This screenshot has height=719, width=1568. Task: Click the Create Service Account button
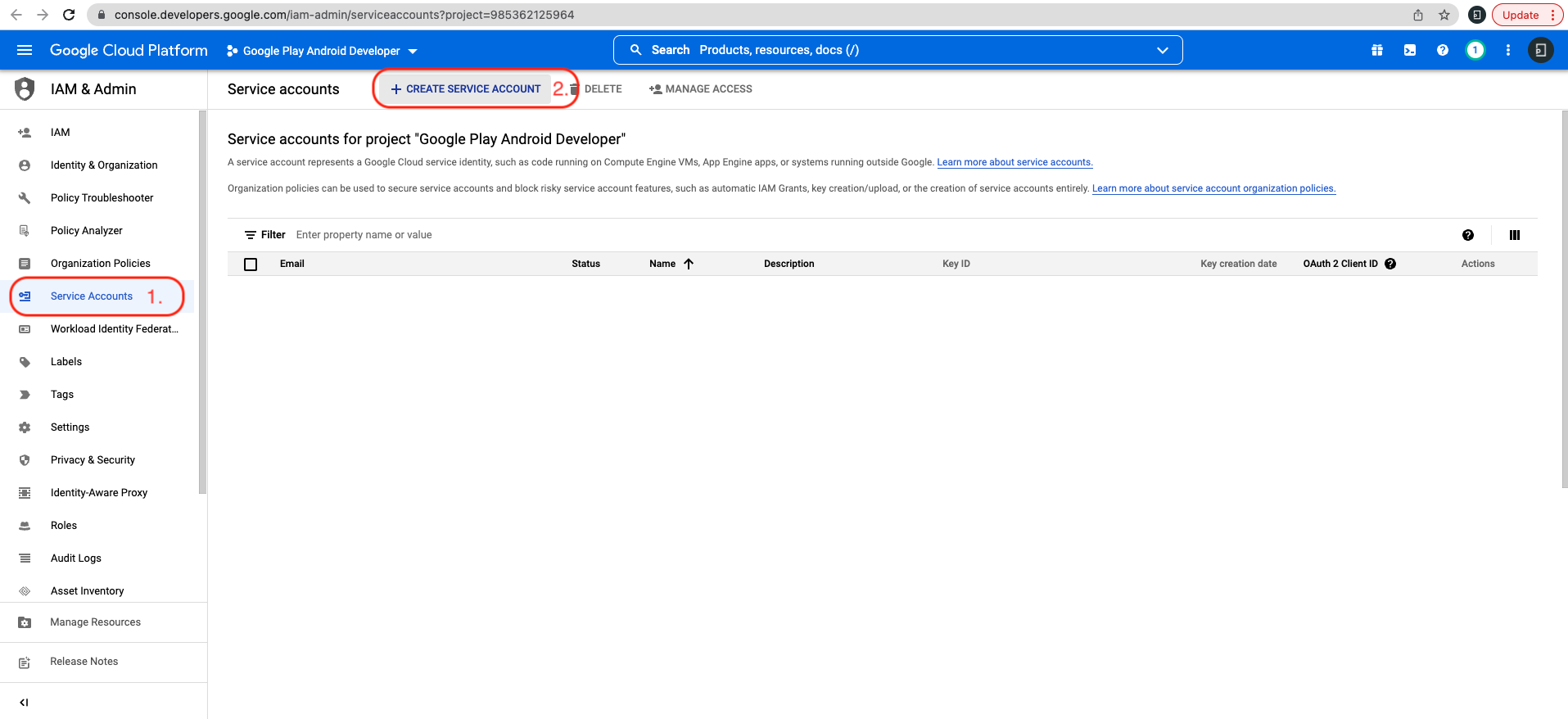tap(465, 88)
